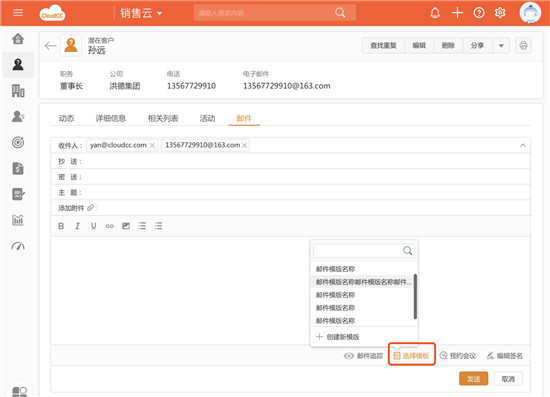Click 创建新模版
Screen dimensions: 550x397
point(338,337)
